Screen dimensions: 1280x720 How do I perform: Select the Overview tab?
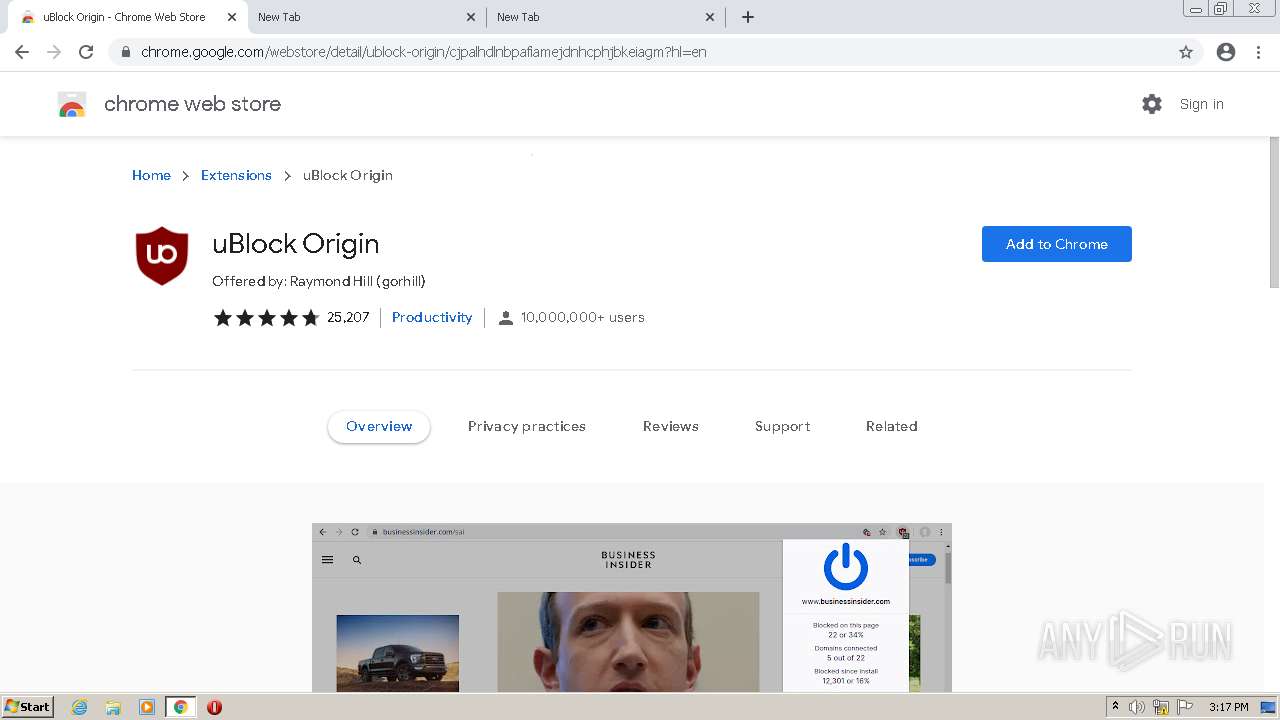pos(379,426)
